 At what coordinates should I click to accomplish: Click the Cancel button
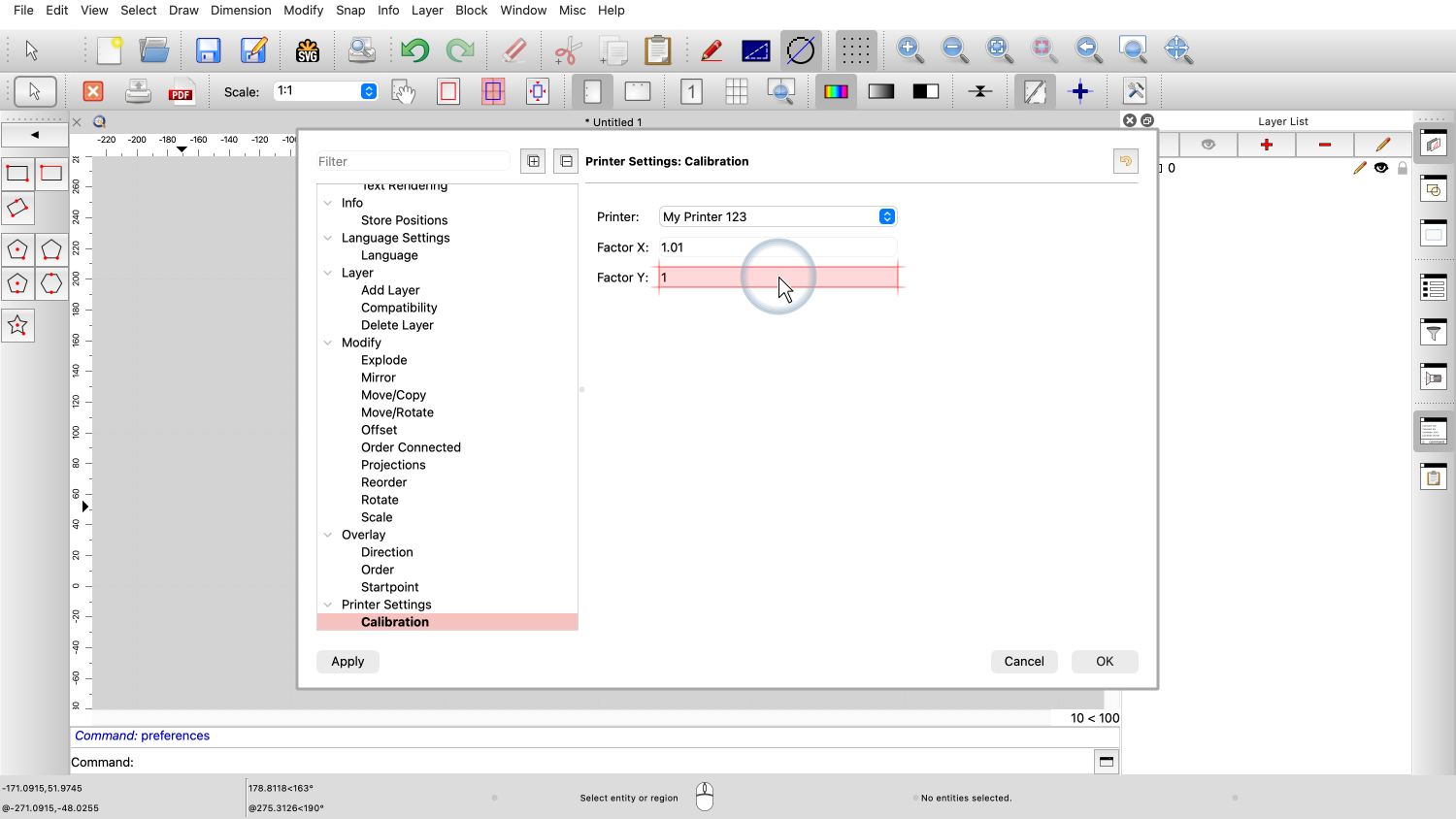click(1023, 662)
